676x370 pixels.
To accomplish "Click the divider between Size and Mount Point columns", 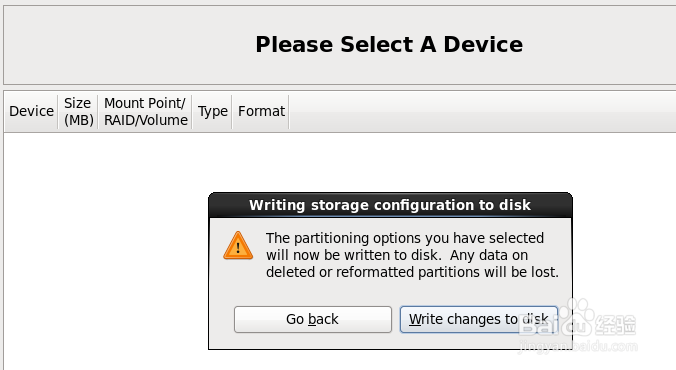I will pyautogui.click(x=98, y=111).
